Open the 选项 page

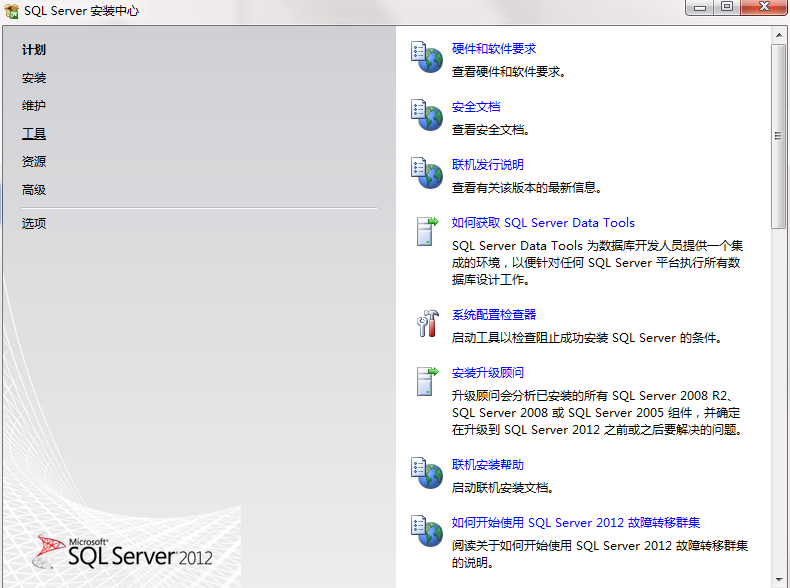[x=34, y=223]
